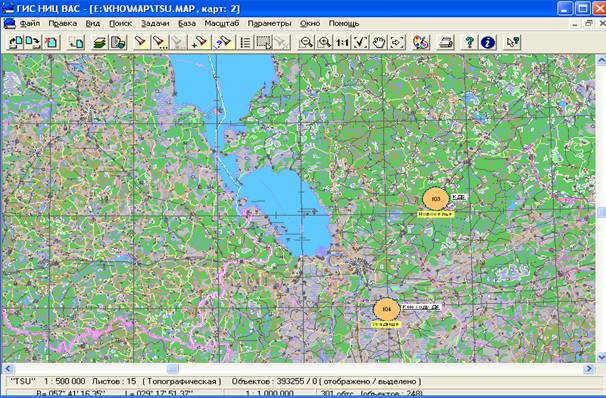Click the vertical scrollbar up arrow
This screenshot has height=398, width=606.
tap(601, 60)
